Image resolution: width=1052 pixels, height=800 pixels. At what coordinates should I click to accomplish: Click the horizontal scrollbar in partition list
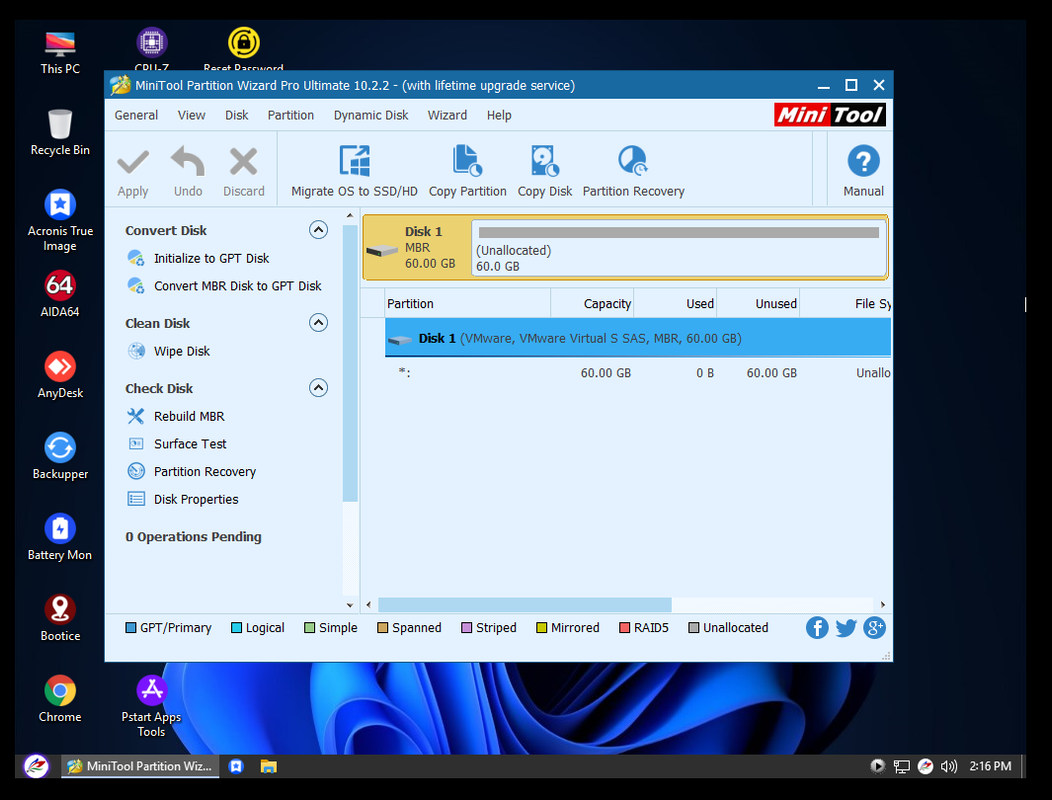[525, 605]
